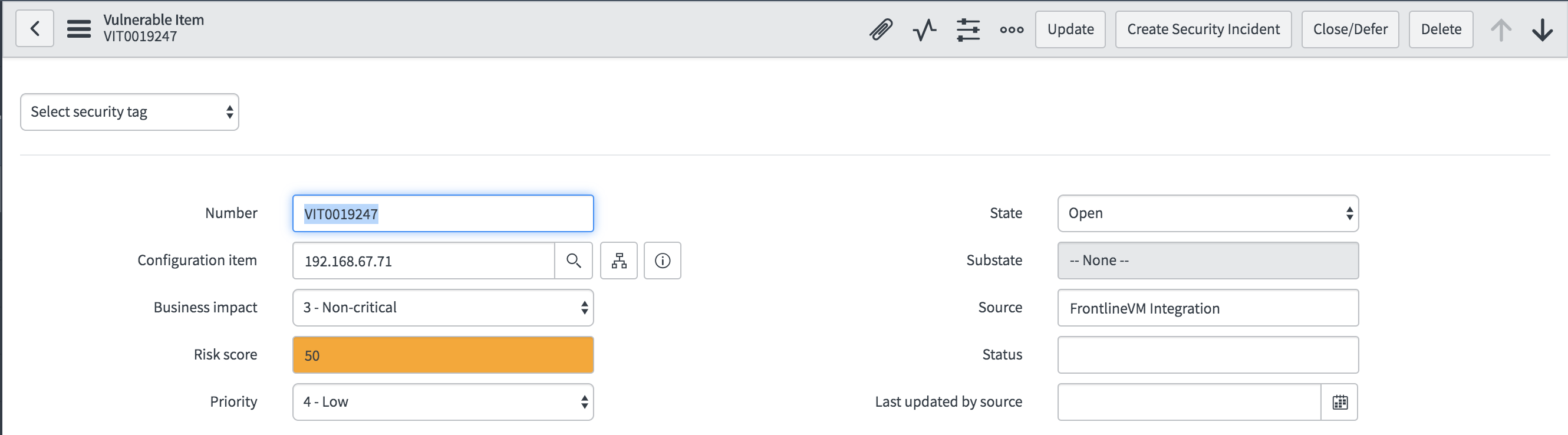Open calendar picker for Last updated by source
Image resolution: width=1568 pixels, height=435 pixels.
(x=1340, y=402)
